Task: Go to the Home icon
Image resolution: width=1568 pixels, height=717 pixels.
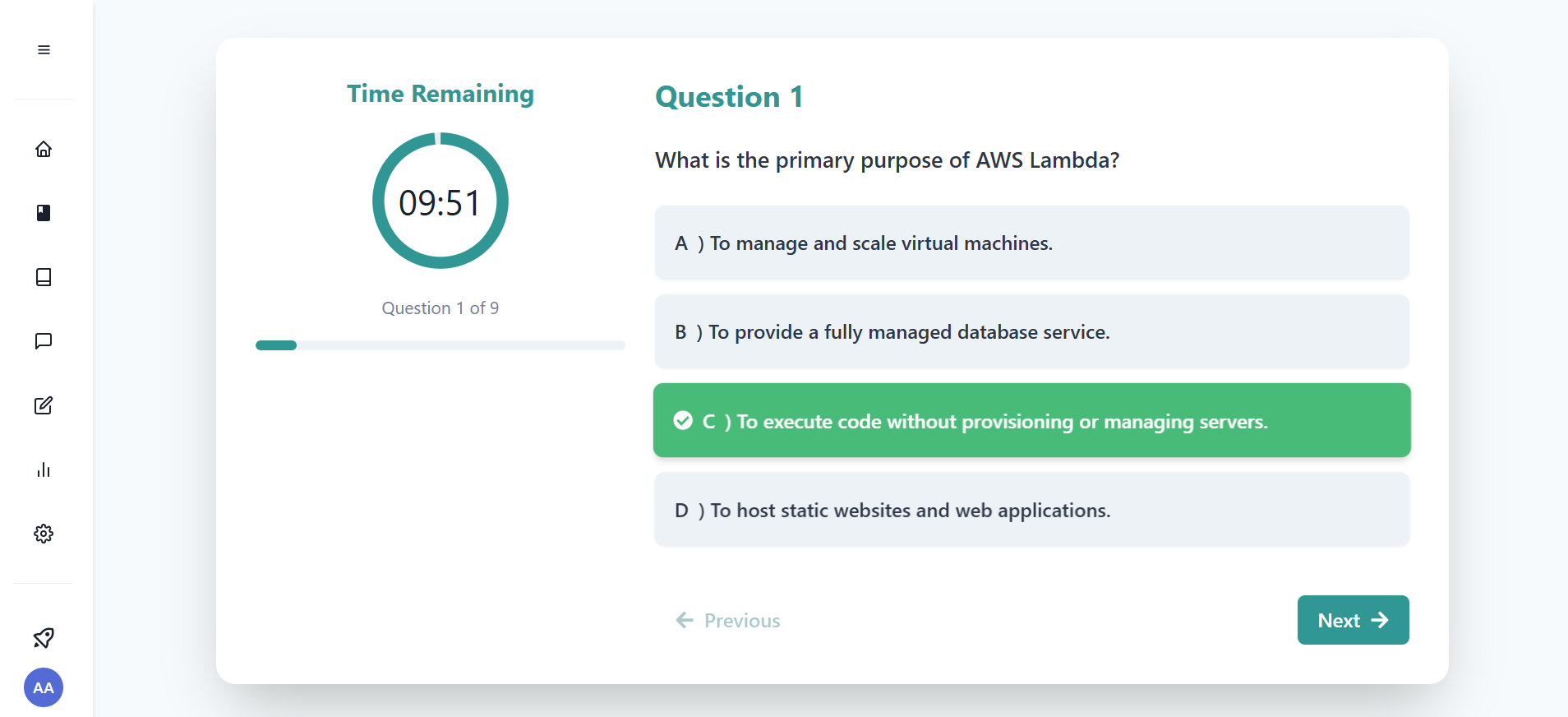Action: click(44, 149)
